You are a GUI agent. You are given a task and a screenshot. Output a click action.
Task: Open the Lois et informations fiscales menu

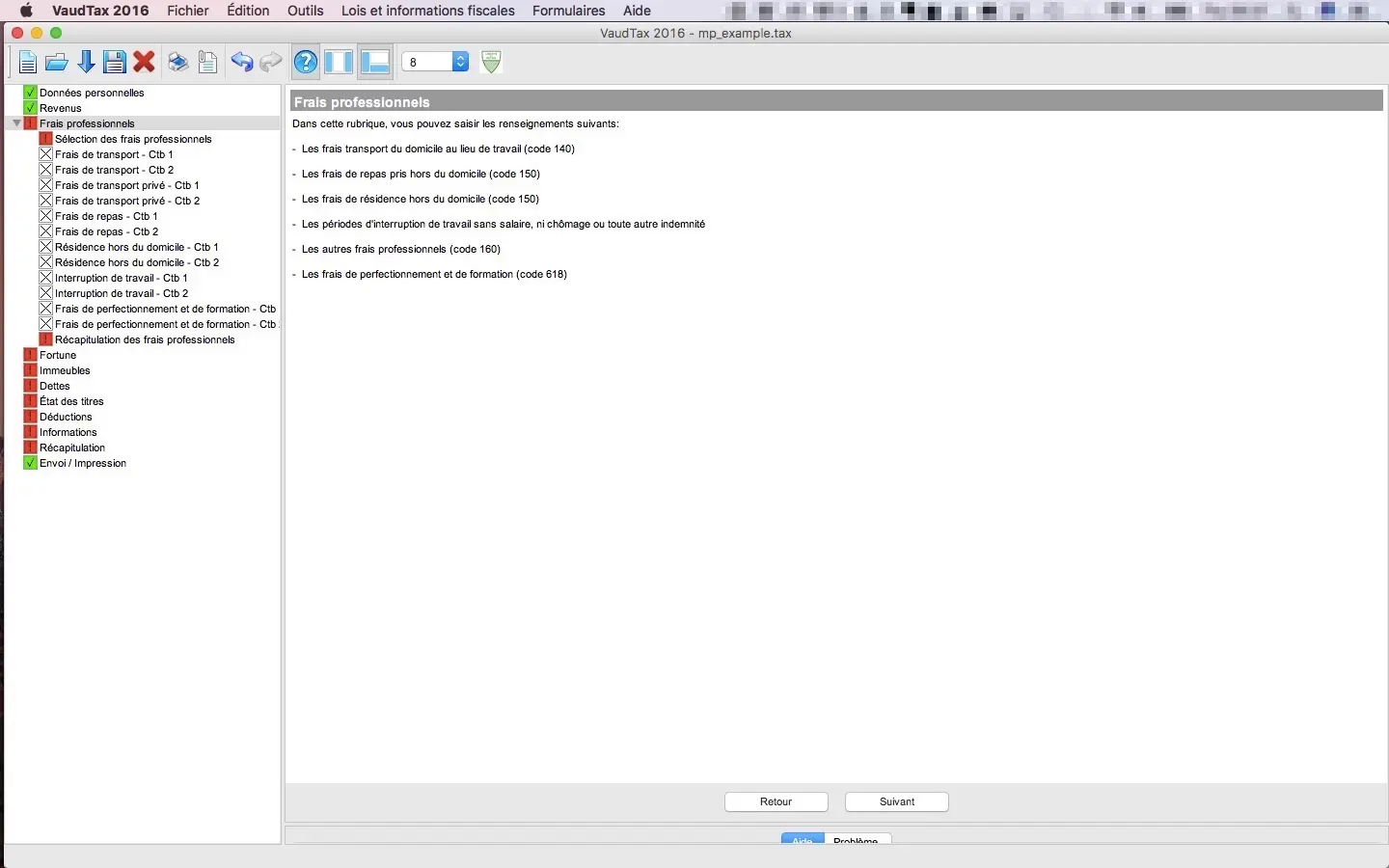pyautogui.click(x=428, y=11)
